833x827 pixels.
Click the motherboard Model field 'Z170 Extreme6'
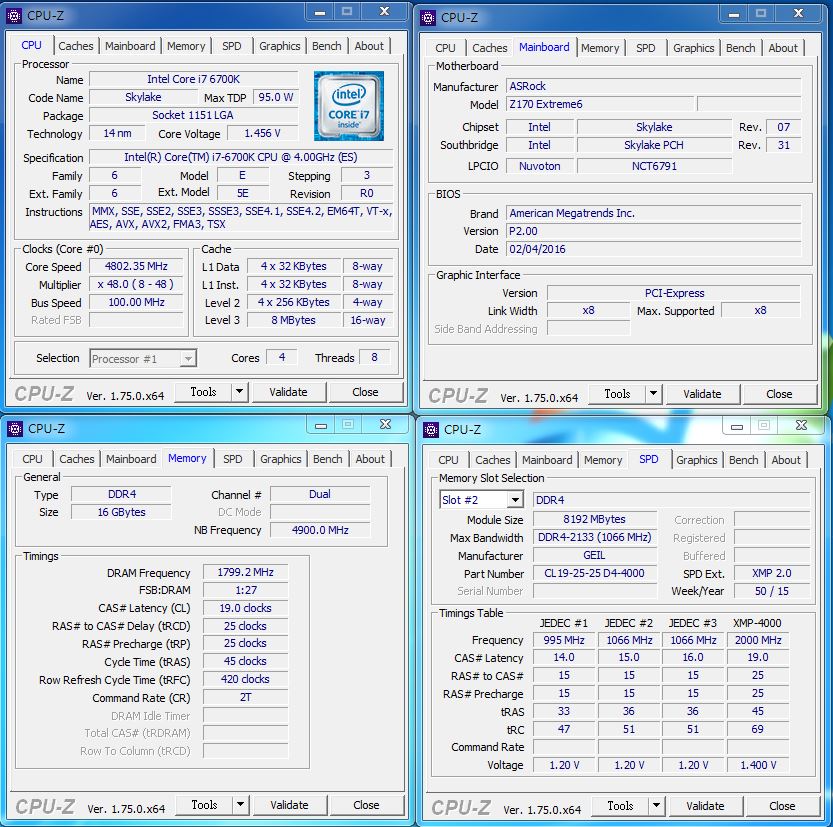(599, 104)
